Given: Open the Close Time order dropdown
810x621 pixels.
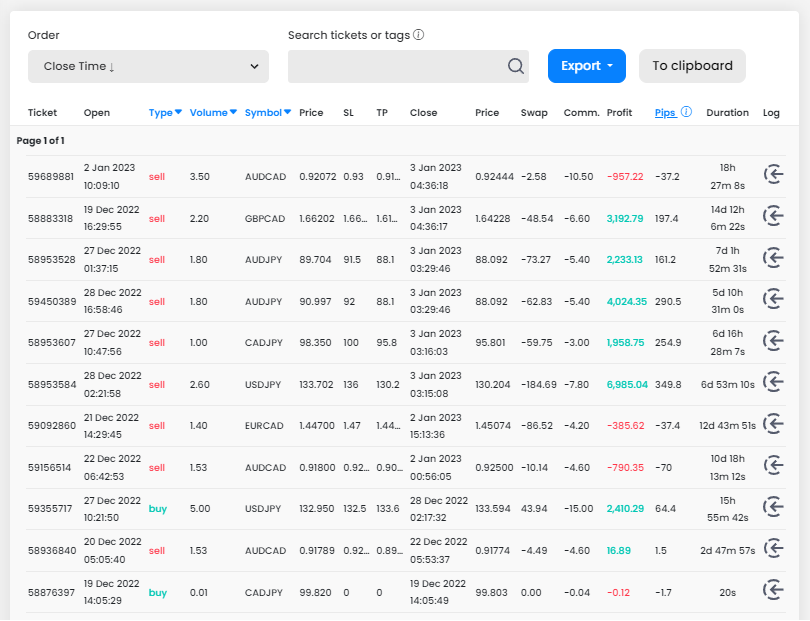Looking at the screenshot, I should [148, 66].
